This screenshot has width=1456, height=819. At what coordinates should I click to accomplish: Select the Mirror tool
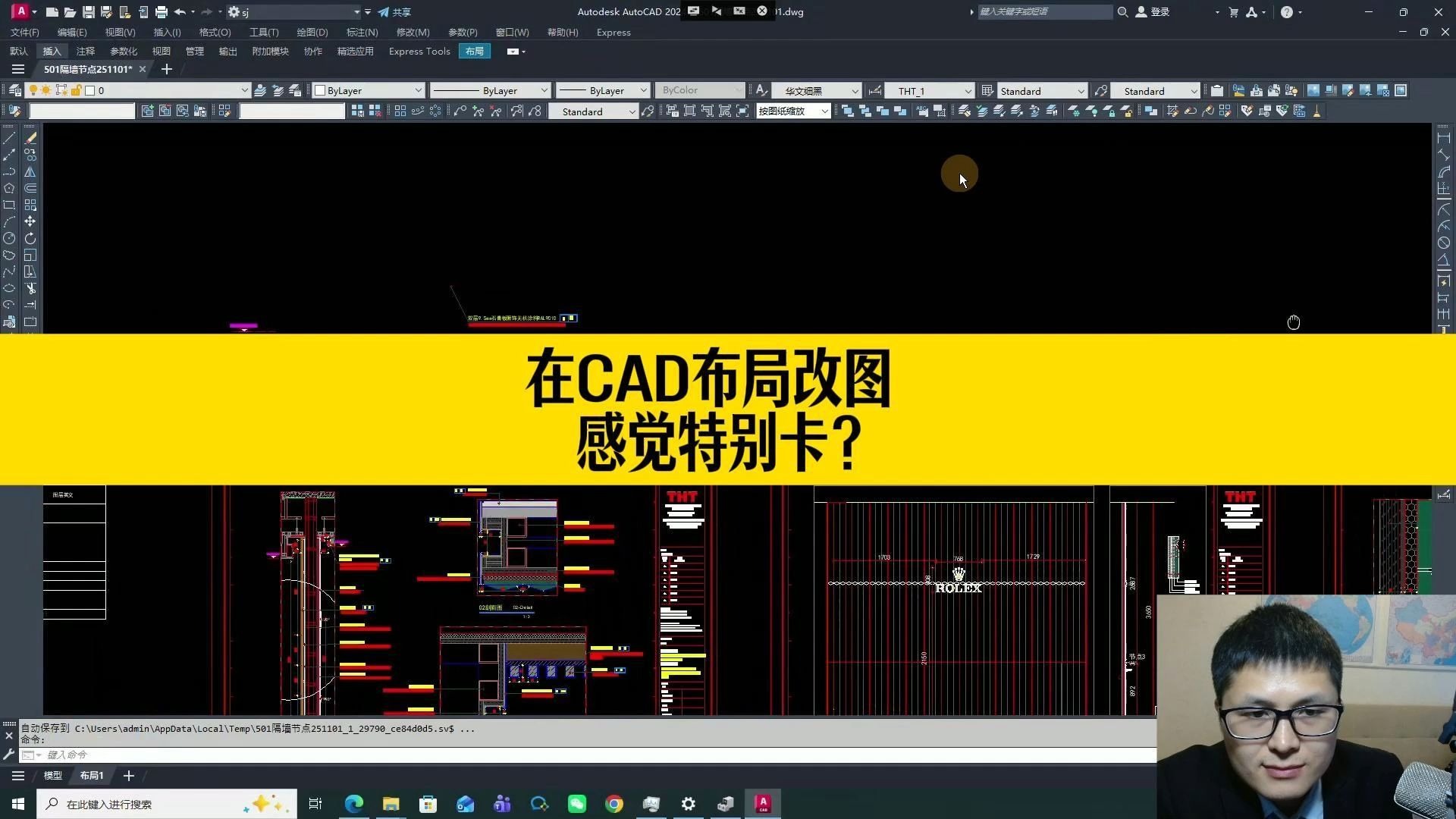30,171
